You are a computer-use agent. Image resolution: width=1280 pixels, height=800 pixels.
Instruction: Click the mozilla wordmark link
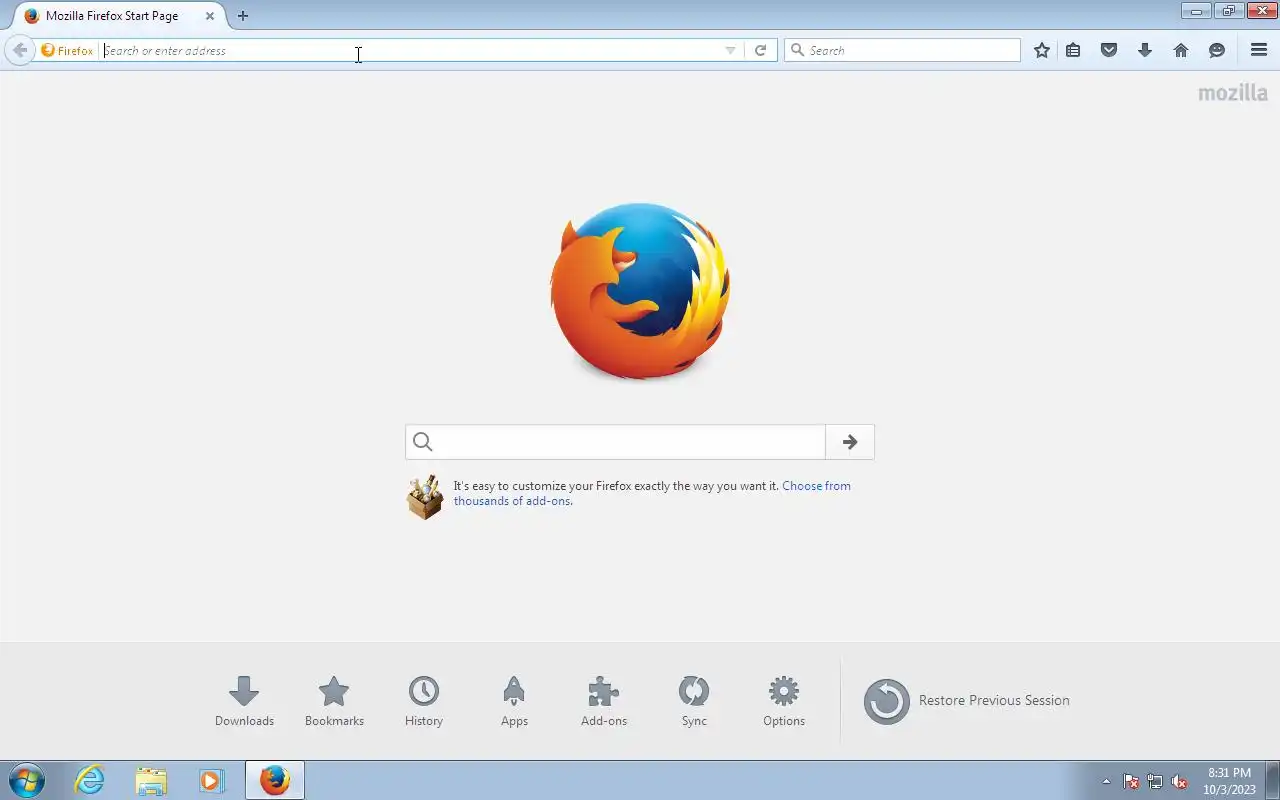(1233, 93)
